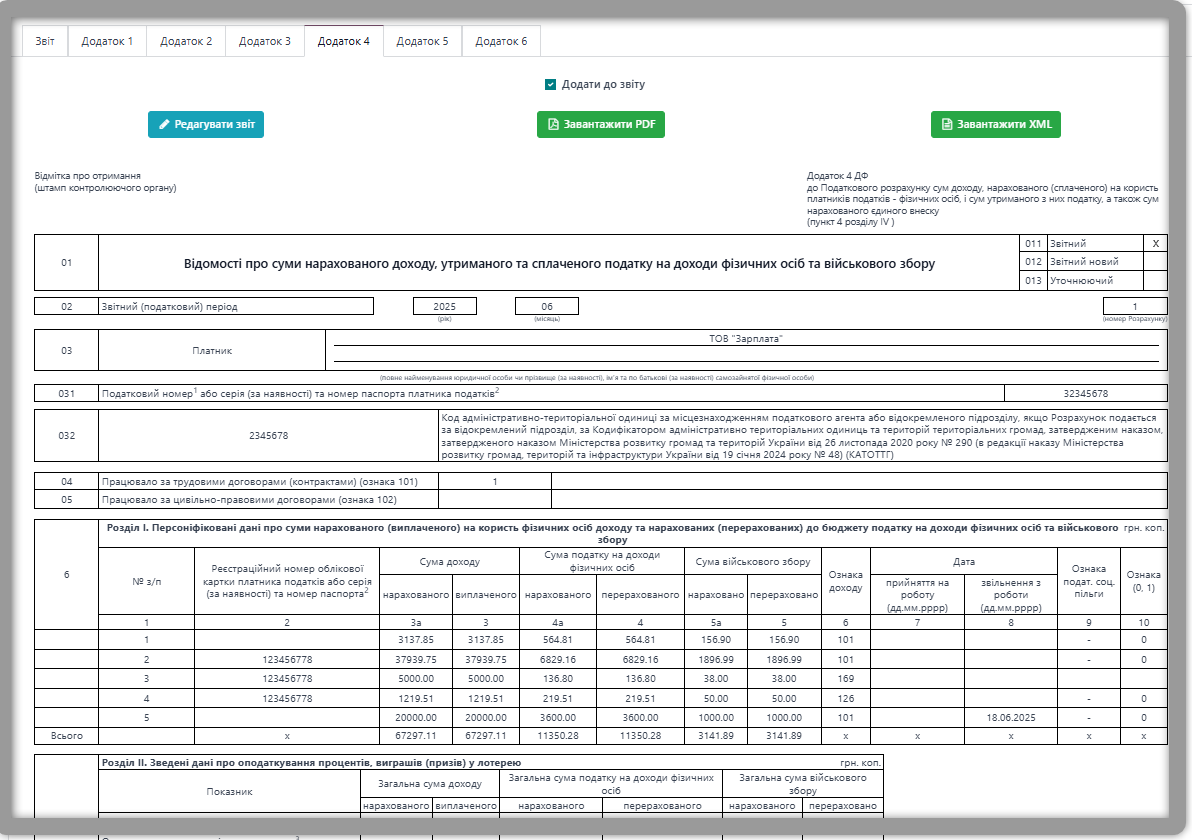Viewport: 1192px width, 840px height.
Task: Click the Редагувати звіт button
Action: 206,125
